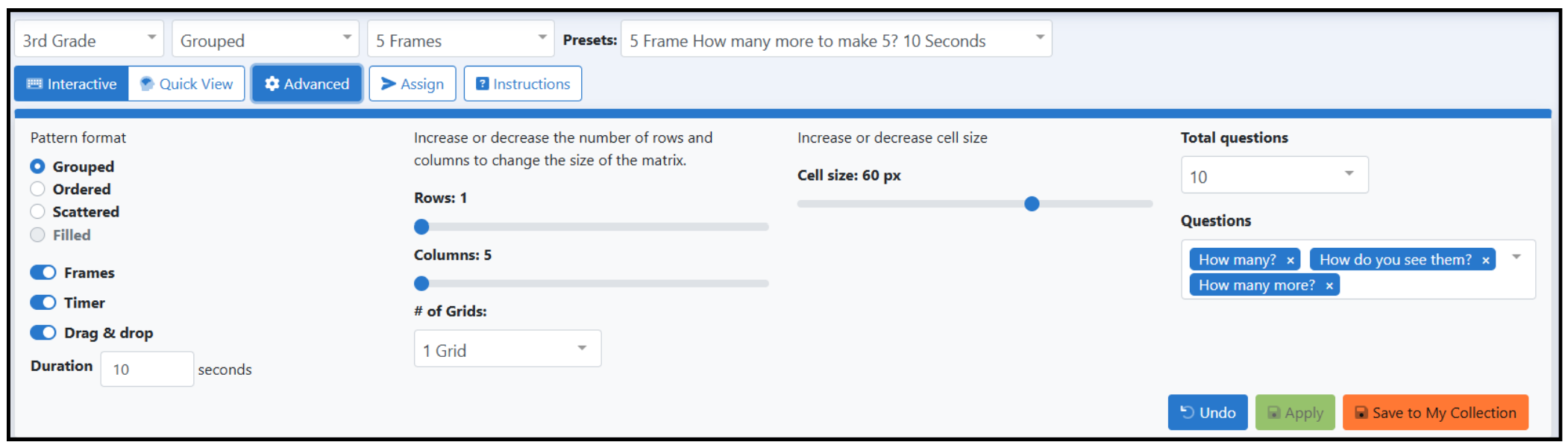Expand the Presets dropdown
Image resolution: width=1568 pixels, height=448 pixels.
pos(836,39)
